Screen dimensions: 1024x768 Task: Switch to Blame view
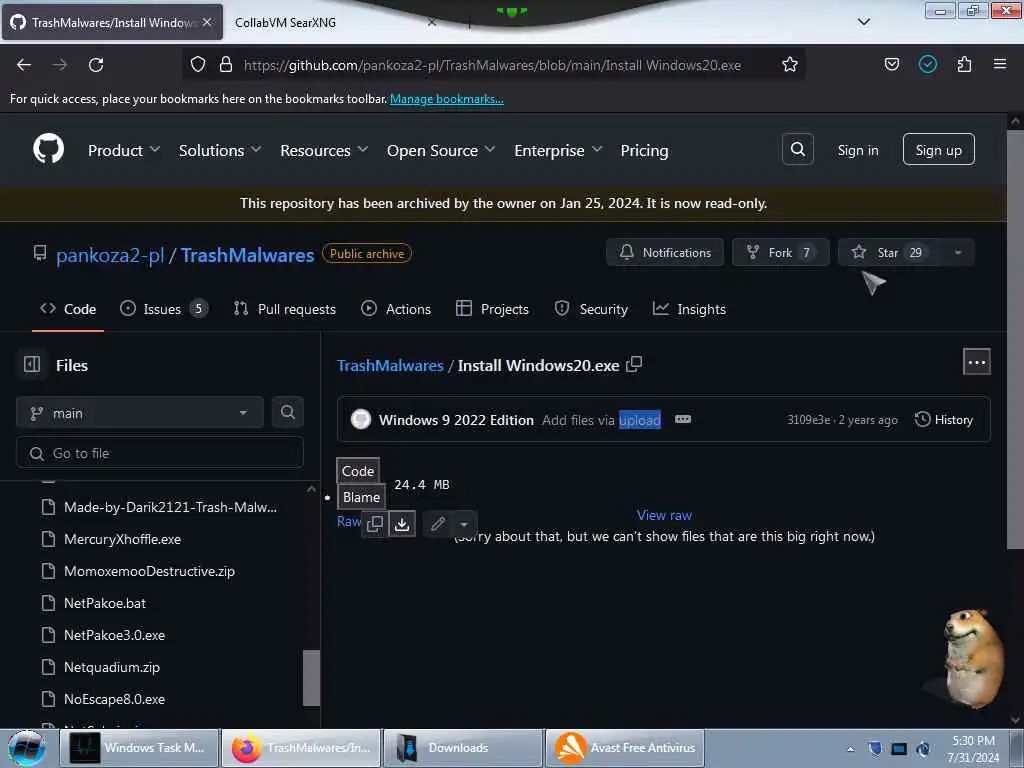coord(361,497)
